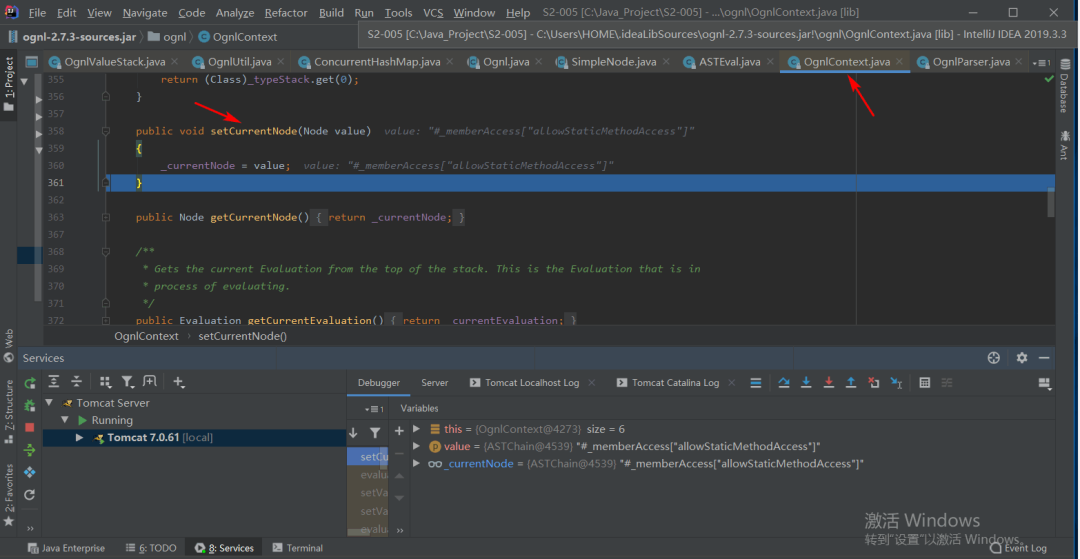Viewport: 1080px width, 559px height.
Task: Open the Group By options in Services
Action: coord(105,381)
